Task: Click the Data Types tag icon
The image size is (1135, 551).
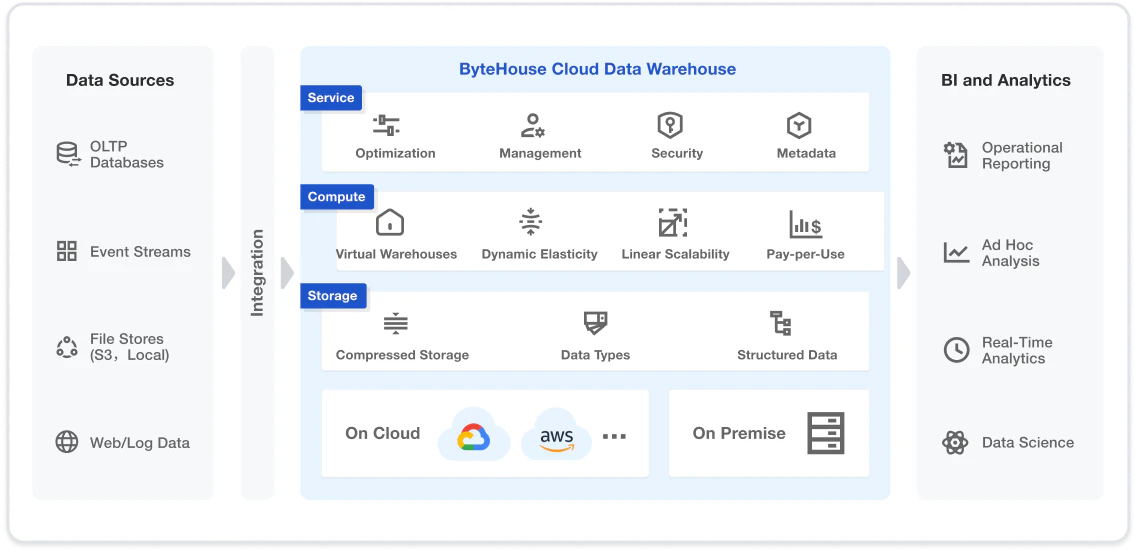Action: 596,323
